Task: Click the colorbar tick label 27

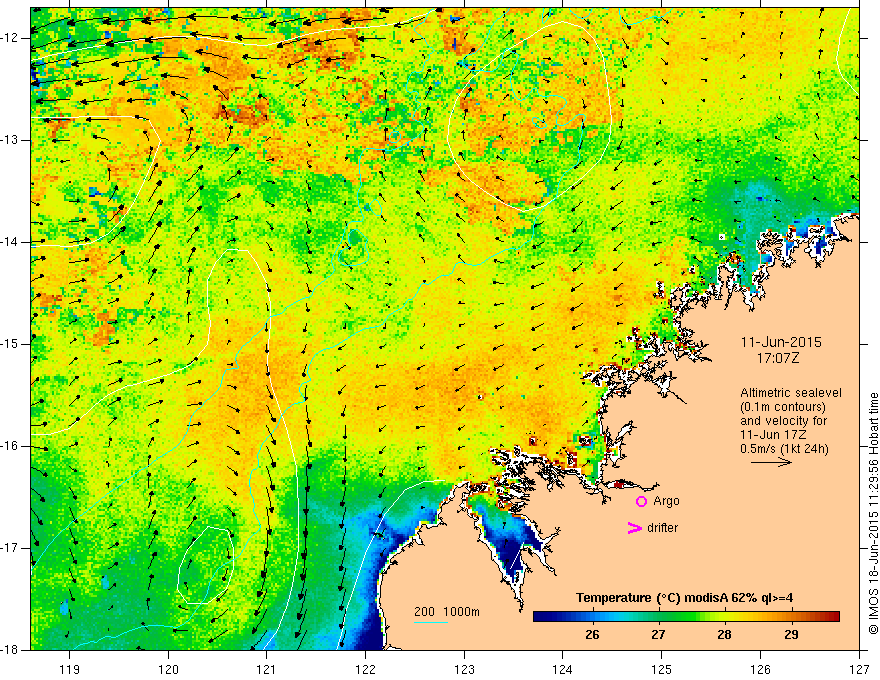Action: click(x=658, y=635)
